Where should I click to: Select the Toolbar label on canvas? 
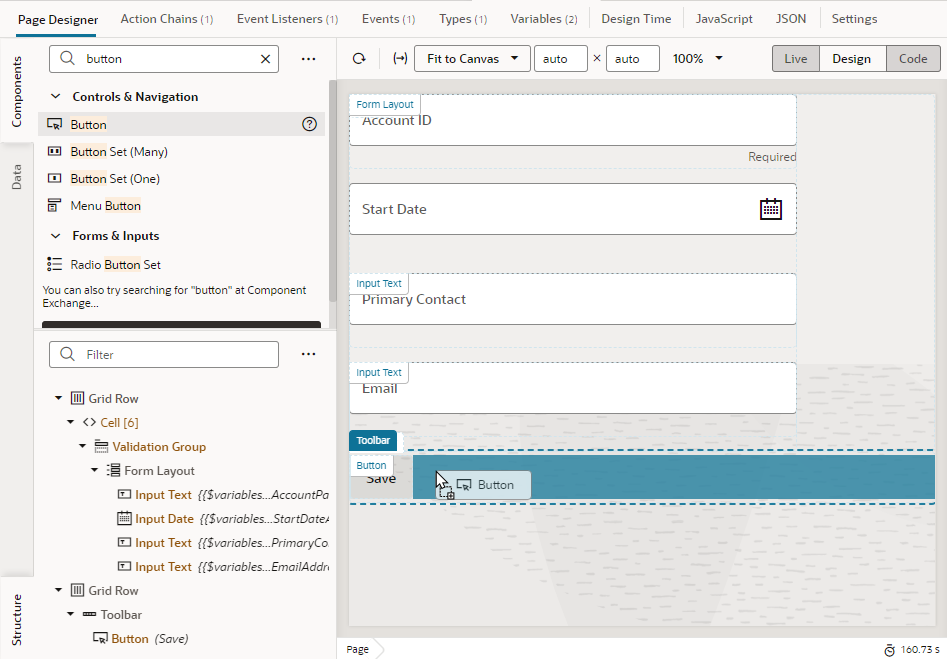tap(373, 440)
